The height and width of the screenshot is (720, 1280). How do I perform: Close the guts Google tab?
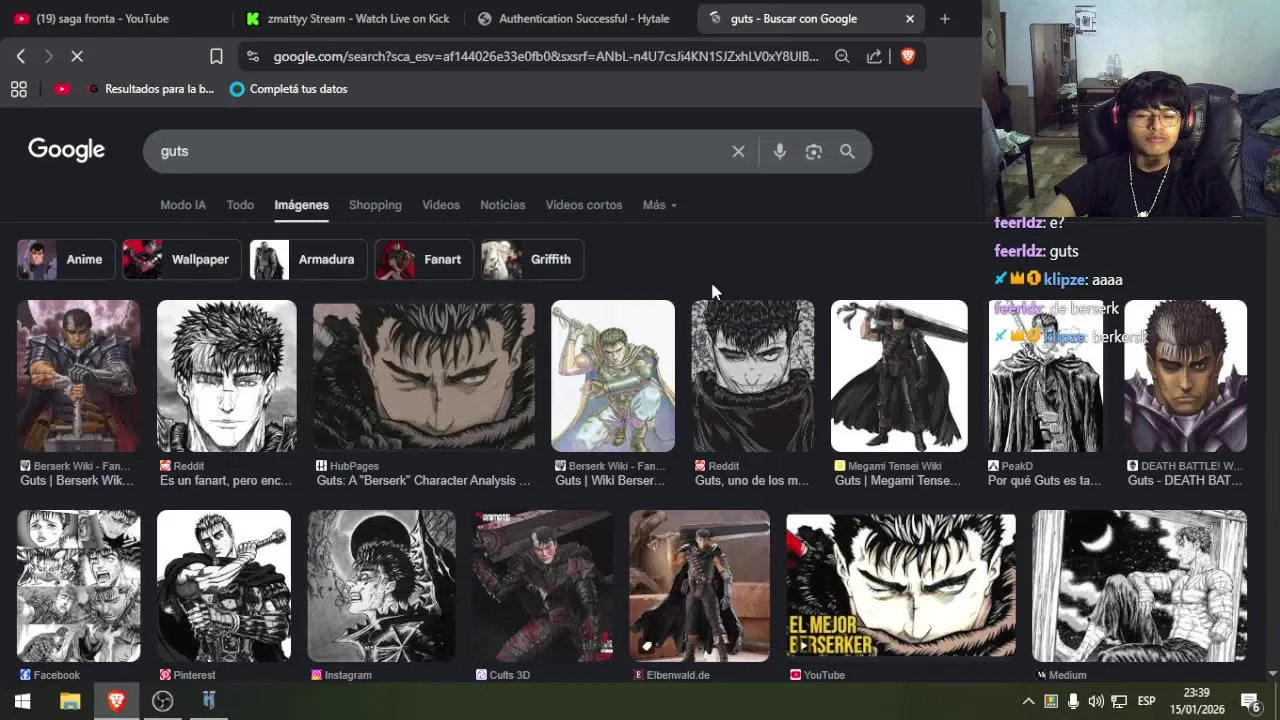[910, 18]
